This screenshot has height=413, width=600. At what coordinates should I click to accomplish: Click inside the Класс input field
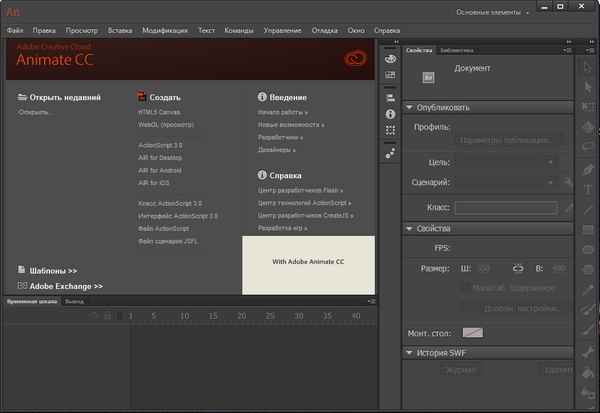pyautogui.click(x=506, y=208)
